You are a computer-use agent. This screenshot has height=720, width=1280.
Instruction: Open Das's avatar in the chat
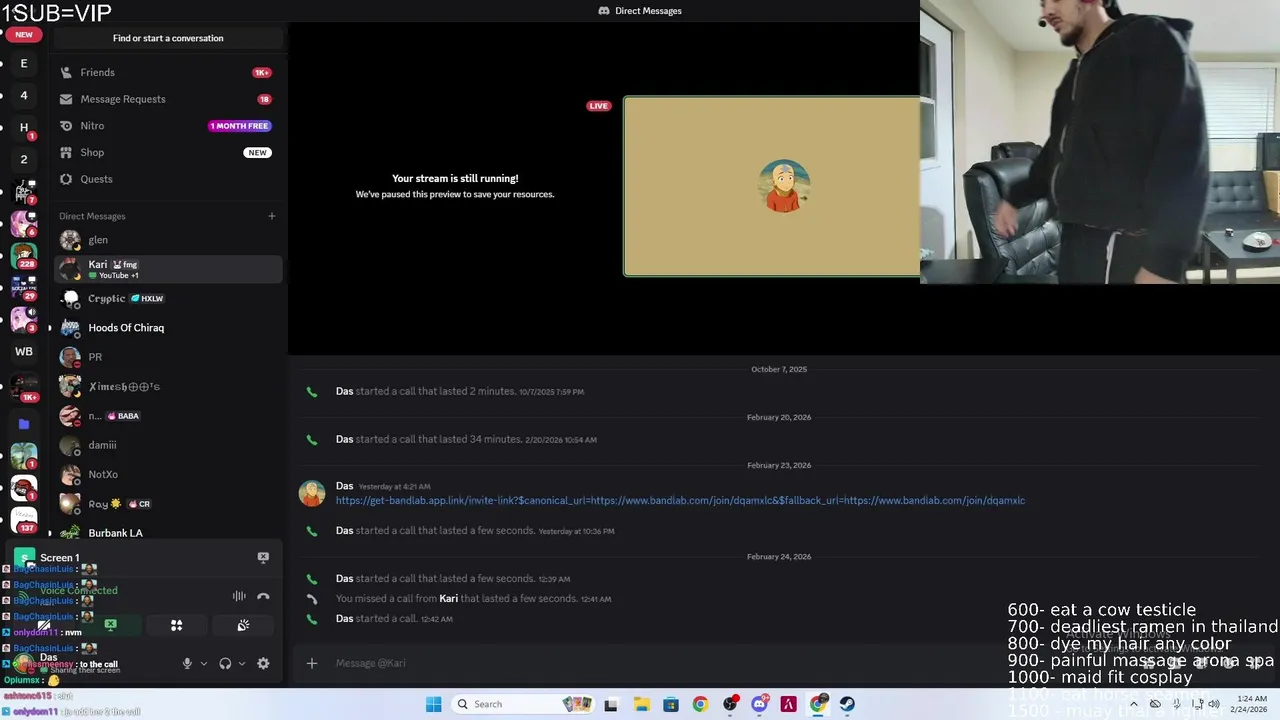312,493
